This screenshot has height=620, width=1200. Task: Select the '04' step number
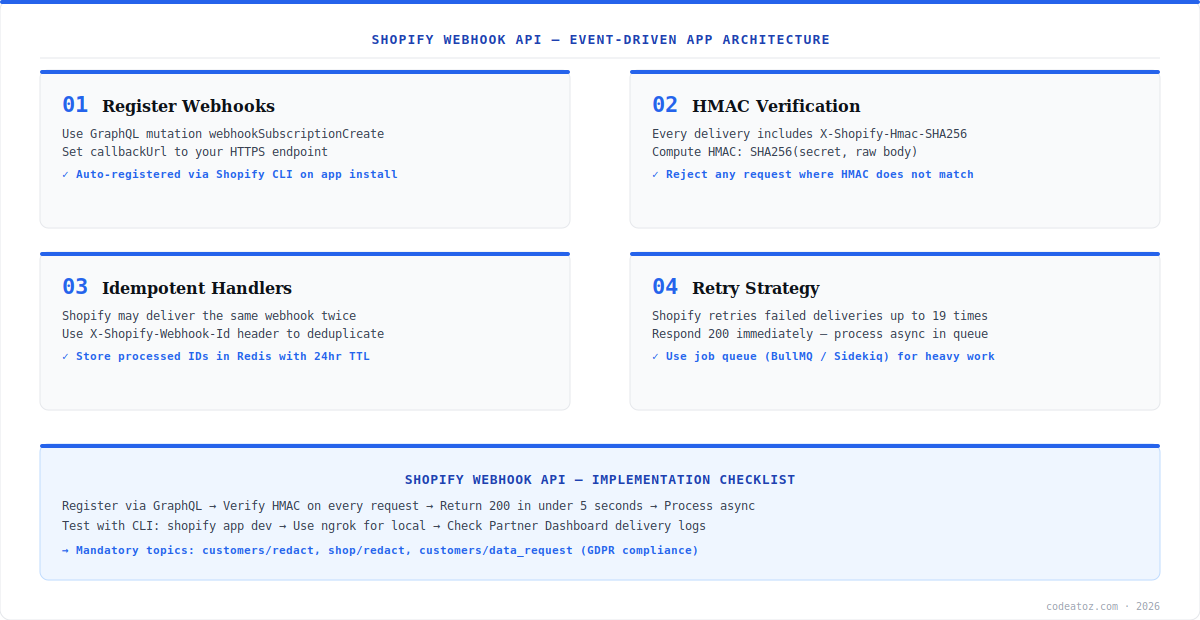click(x=665, y=287)
